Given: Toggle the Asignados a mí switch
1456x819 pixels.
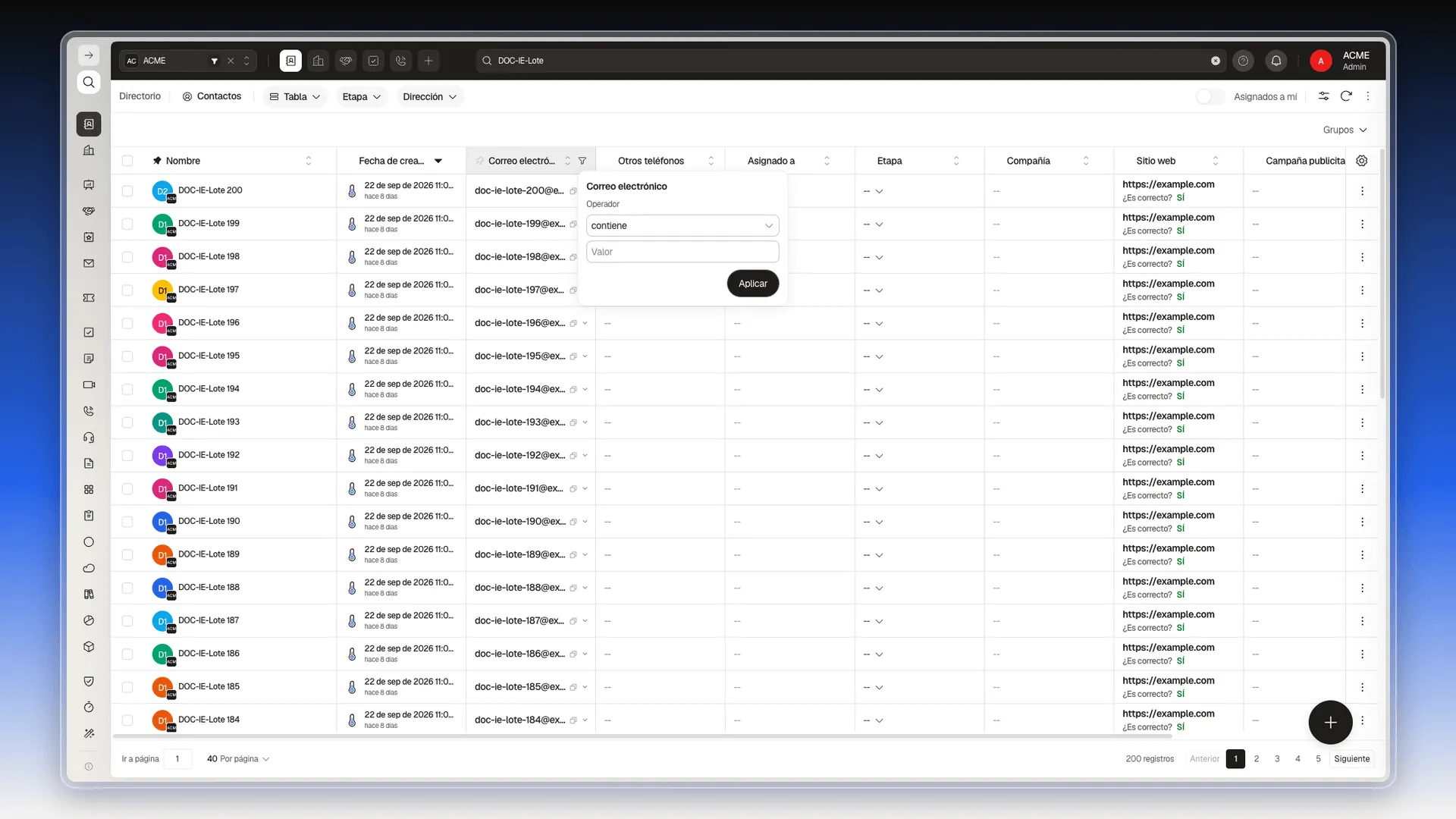Looking at the screenshot, I should tap(1210, 96).
